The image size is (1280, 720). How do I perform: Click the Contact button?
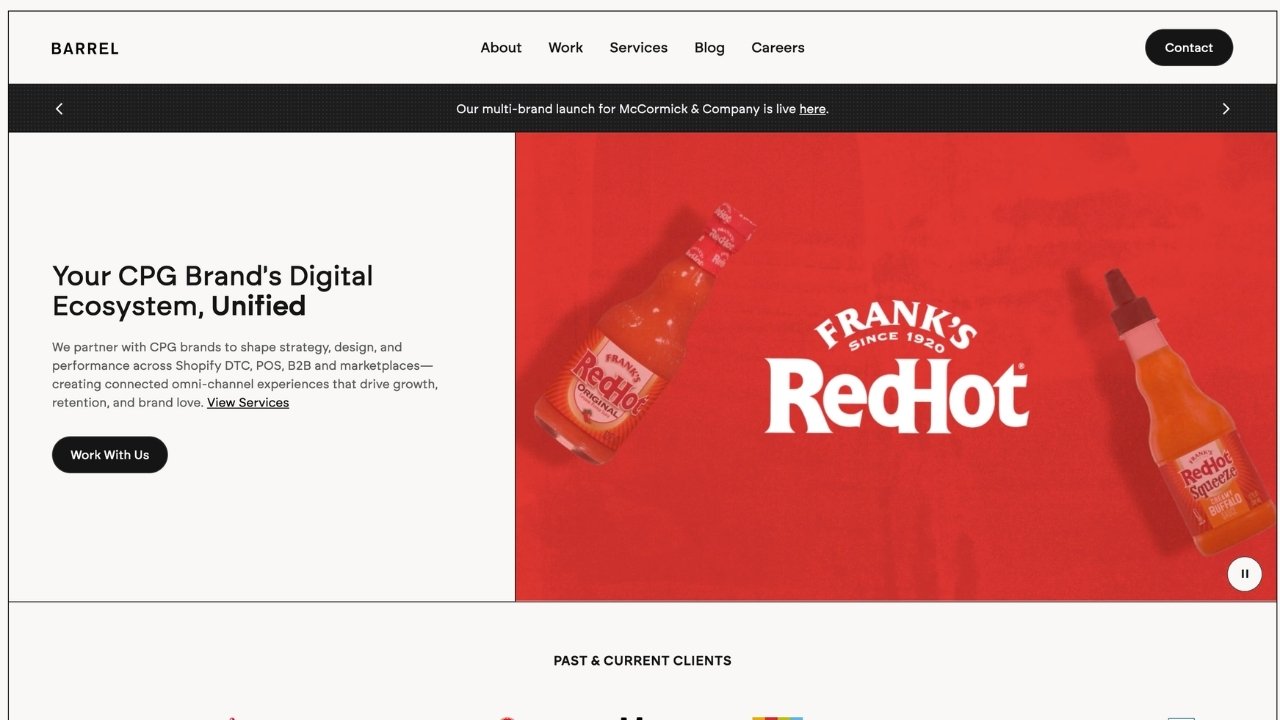point(1189,48)
